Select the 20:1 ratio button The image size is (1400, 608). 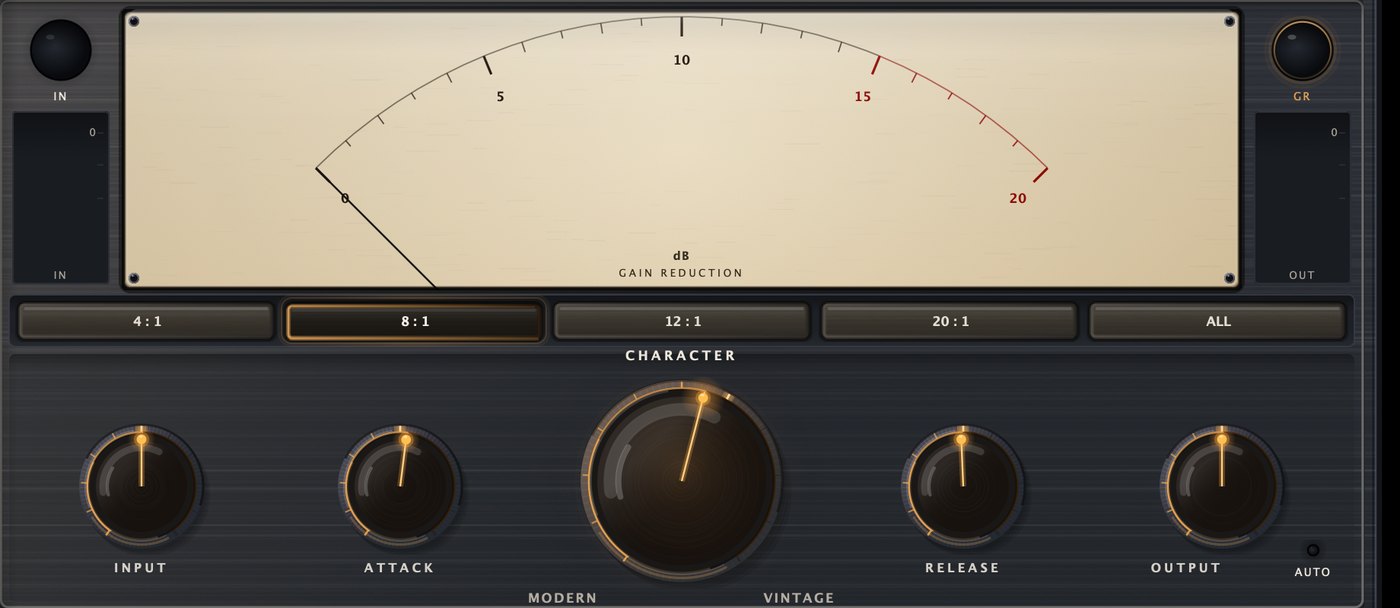click(x=950, y=321)
